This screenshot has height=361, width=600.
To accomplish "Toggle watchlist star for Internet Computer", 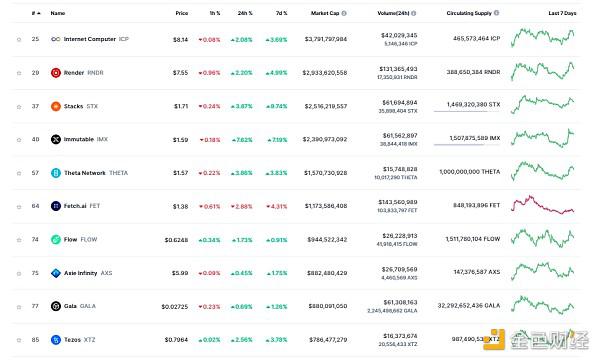I will (19, 39).
